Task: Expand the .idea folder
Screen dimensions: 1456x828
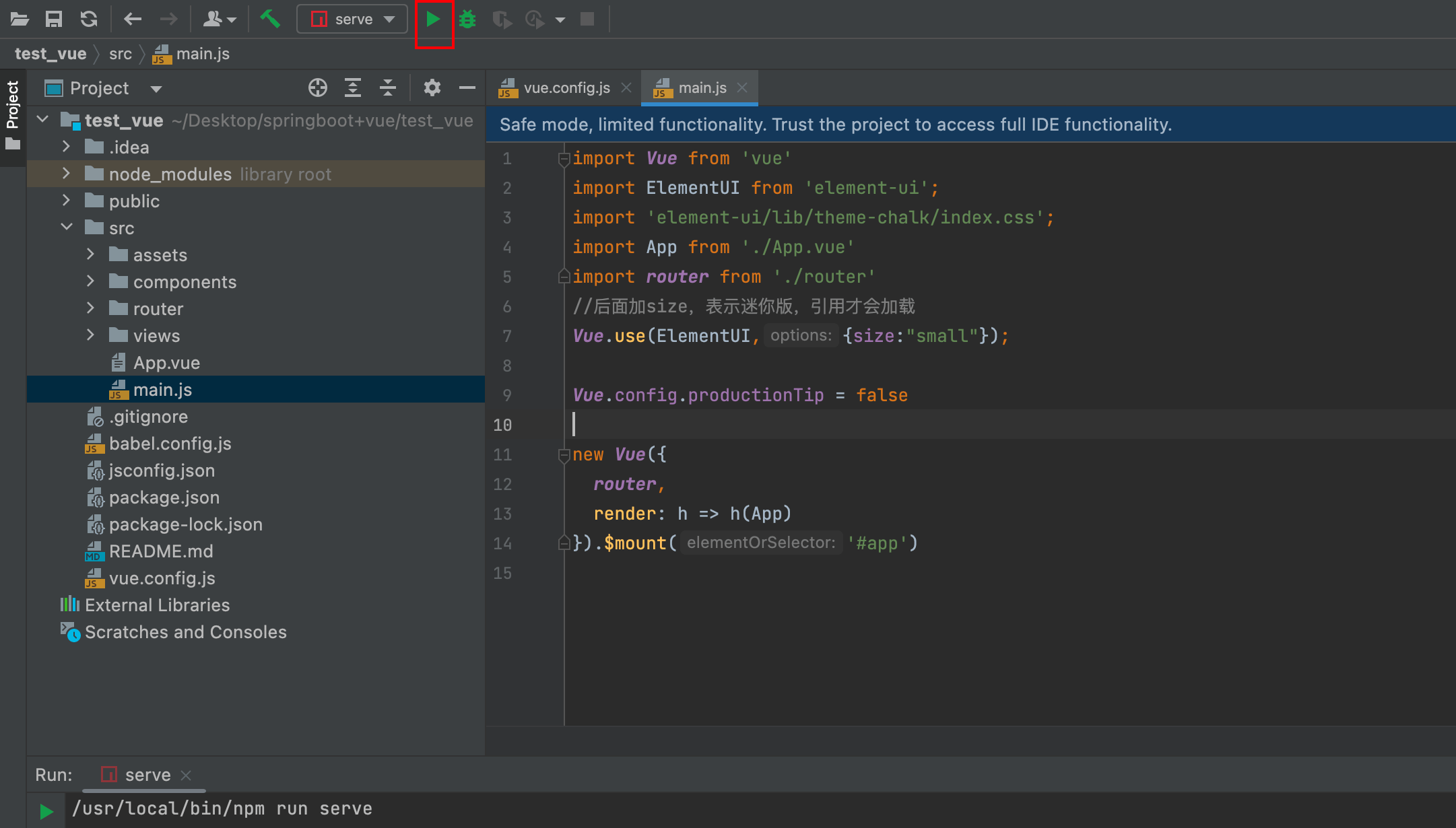Action: point(66,146)
